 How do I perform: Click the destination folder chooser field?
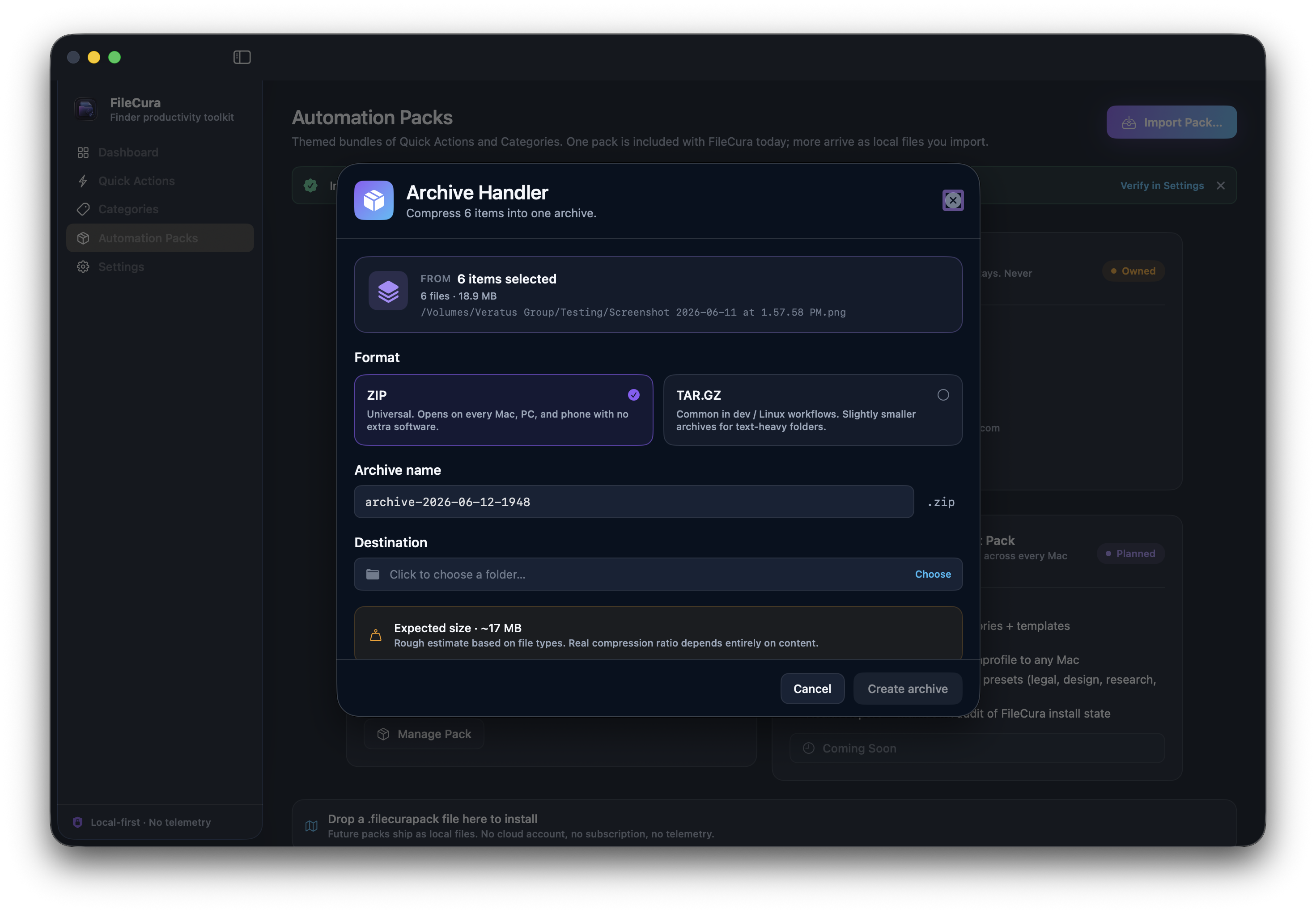(658, 574)
